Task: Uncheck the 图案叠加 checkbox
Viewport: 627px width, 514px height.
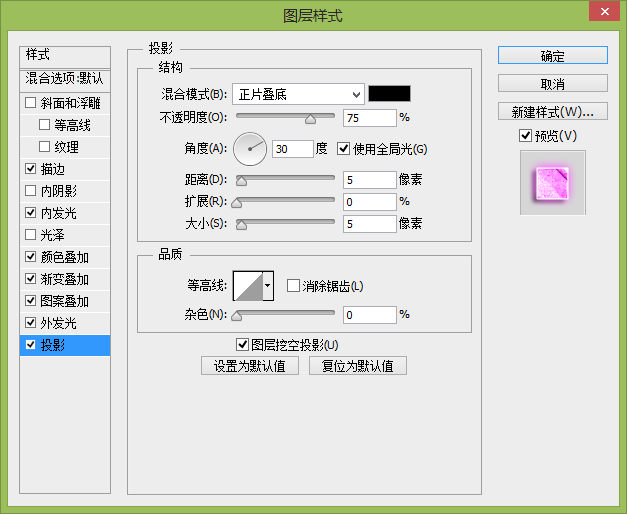Action: click(x=30, y=300)
